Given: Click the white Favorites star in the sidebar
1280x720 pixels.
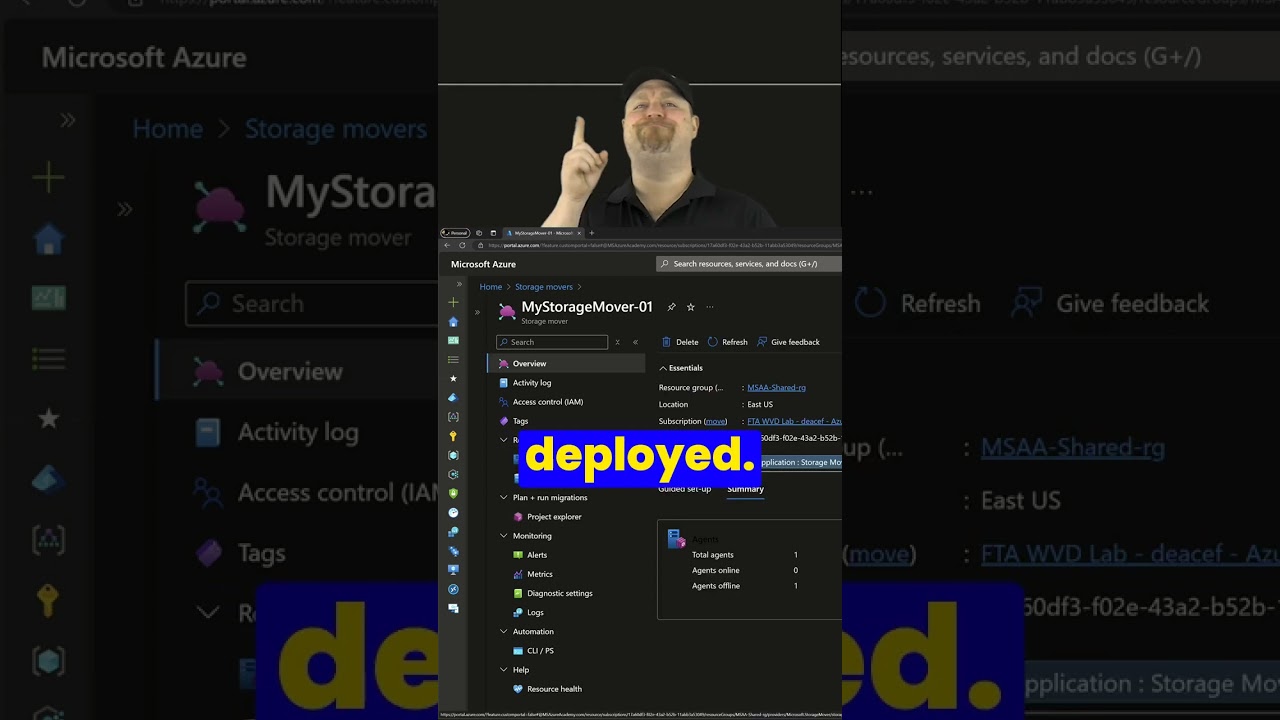Looking at the screenshot, I should point(453,378).
